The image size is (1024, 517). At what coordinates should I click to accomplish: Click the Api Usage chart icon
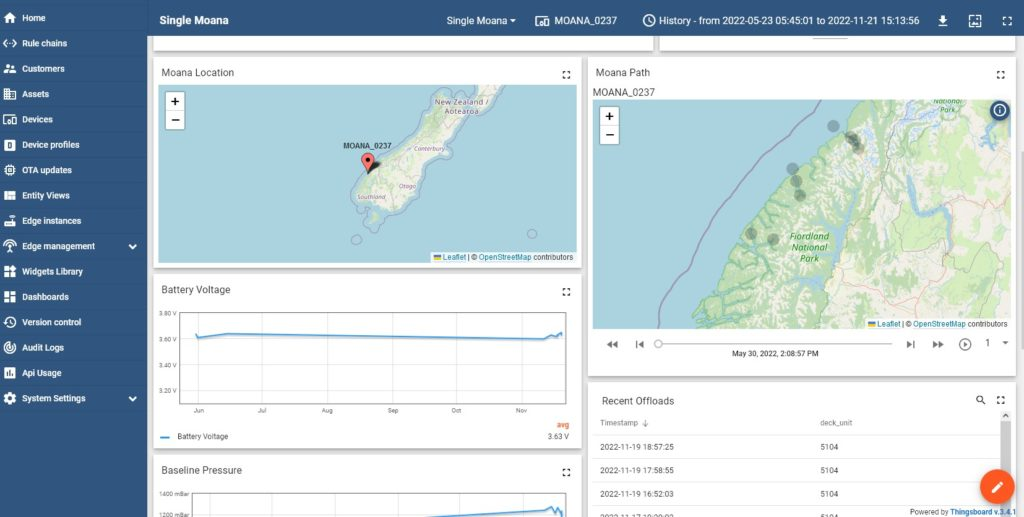(10, 373)
